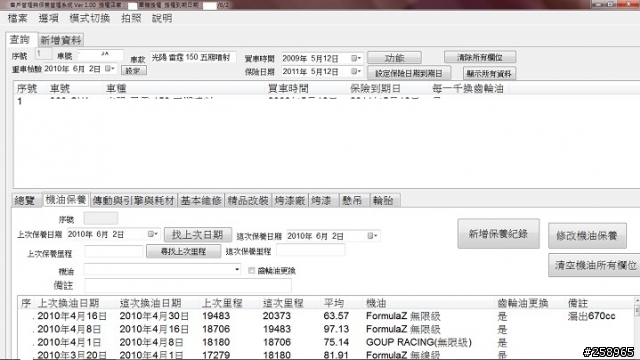
Task: Click the 新增保養紀錄 button
Action: [498, 234]
